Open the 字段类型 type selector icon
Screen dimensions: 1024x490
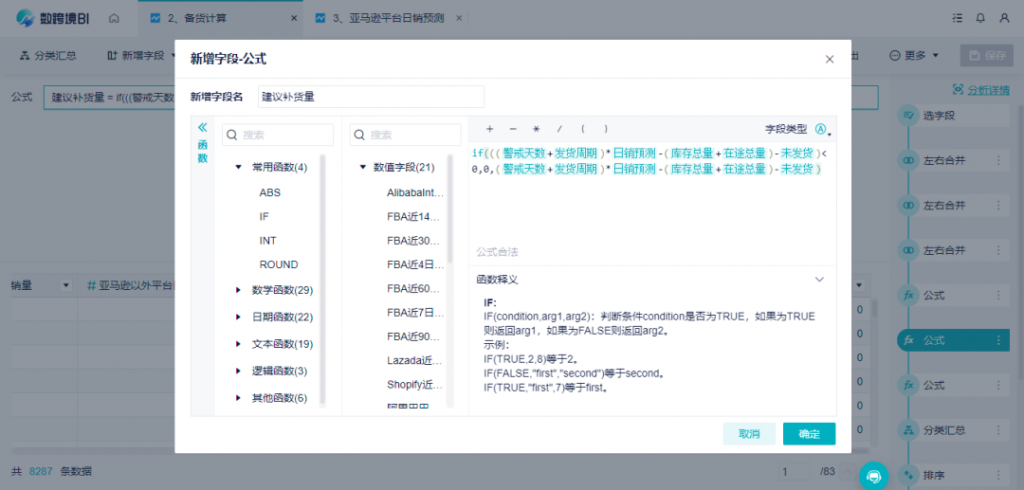[823, 129]
